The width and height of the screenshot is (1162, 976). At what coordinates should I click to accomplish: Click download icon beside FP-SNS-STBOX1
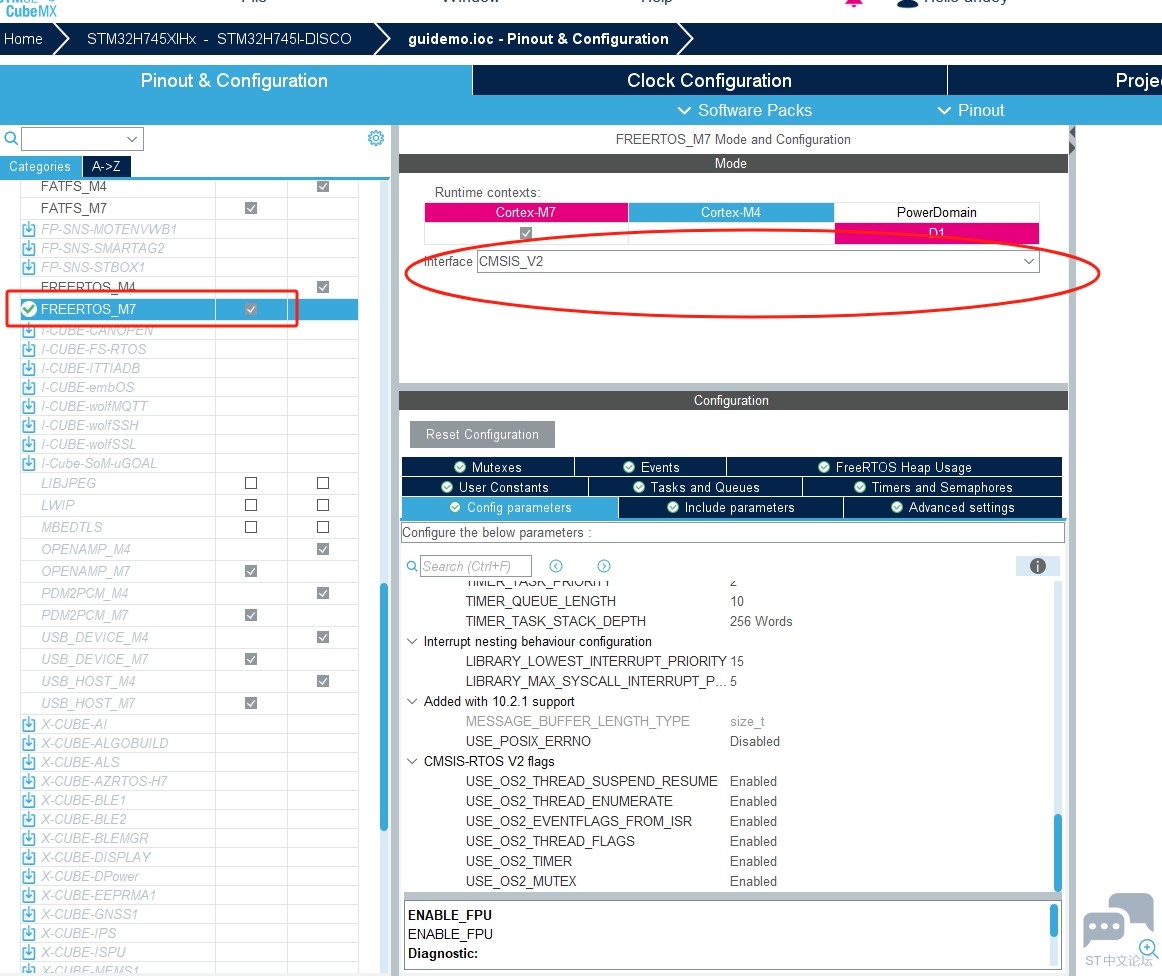point(29,267)
